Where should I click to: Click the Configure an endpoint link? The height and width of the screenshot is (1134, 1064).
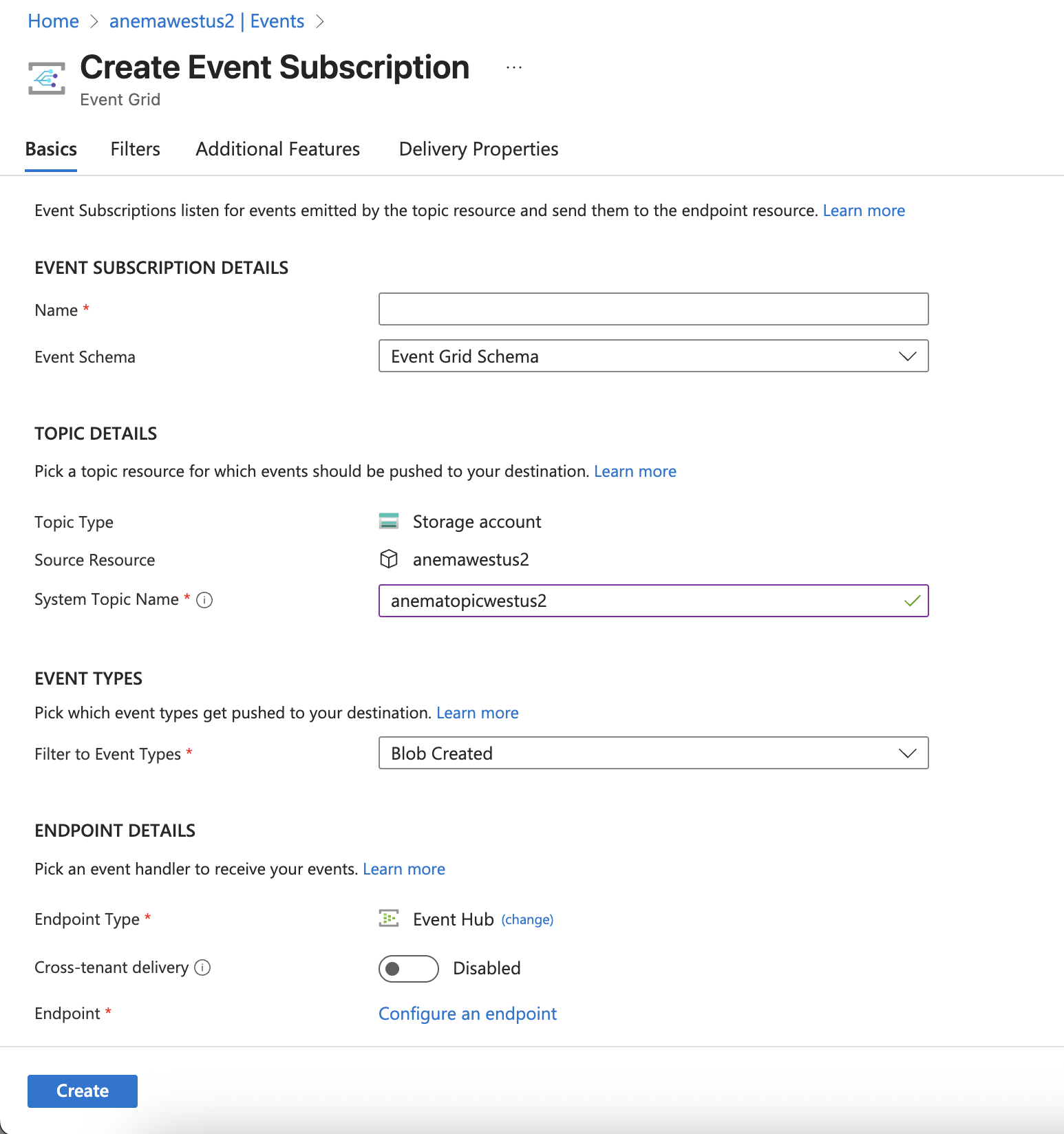[467, 1014]
